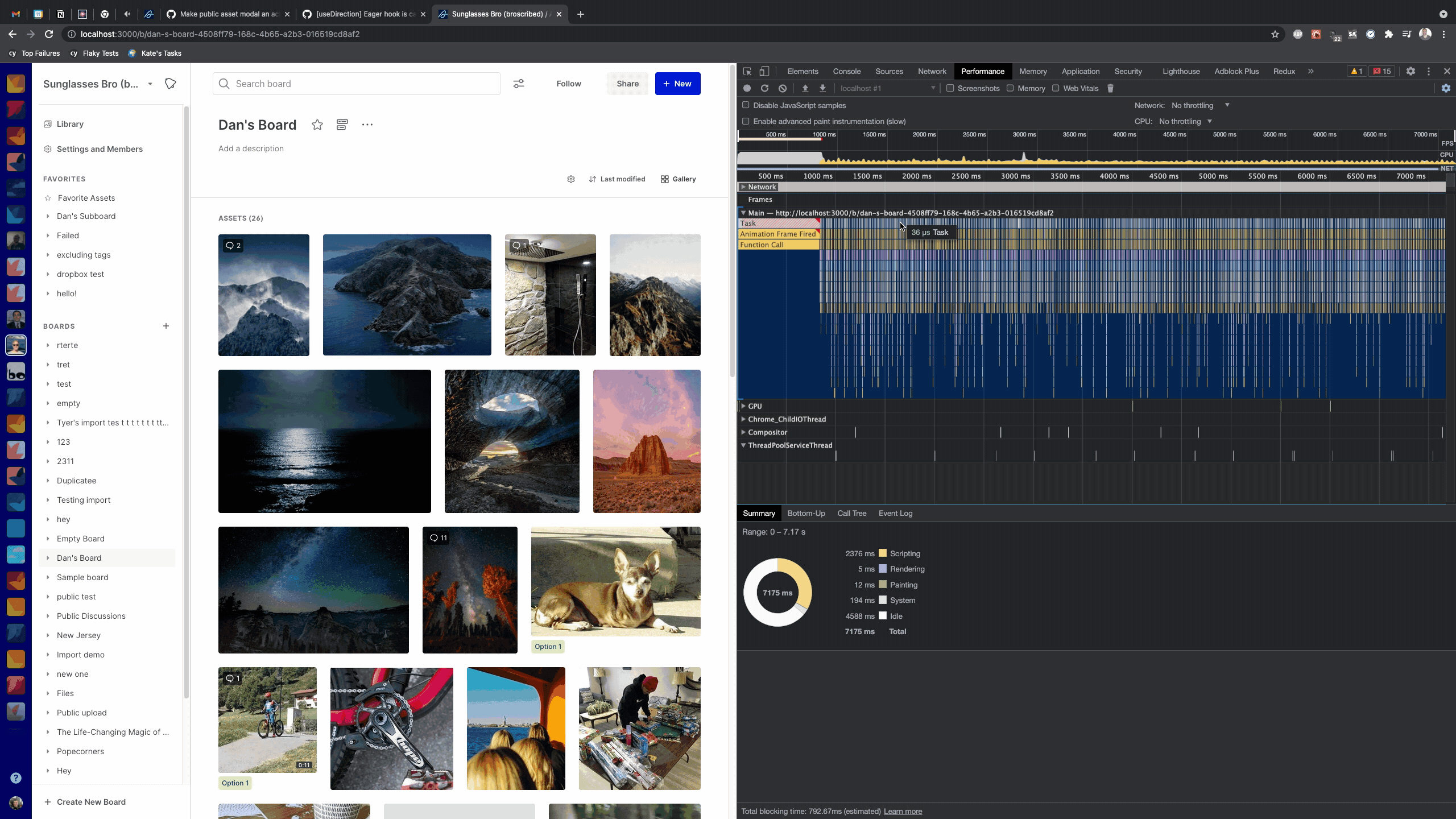Expand the GPU track
1456x819 pixels.
coord(743,406)
